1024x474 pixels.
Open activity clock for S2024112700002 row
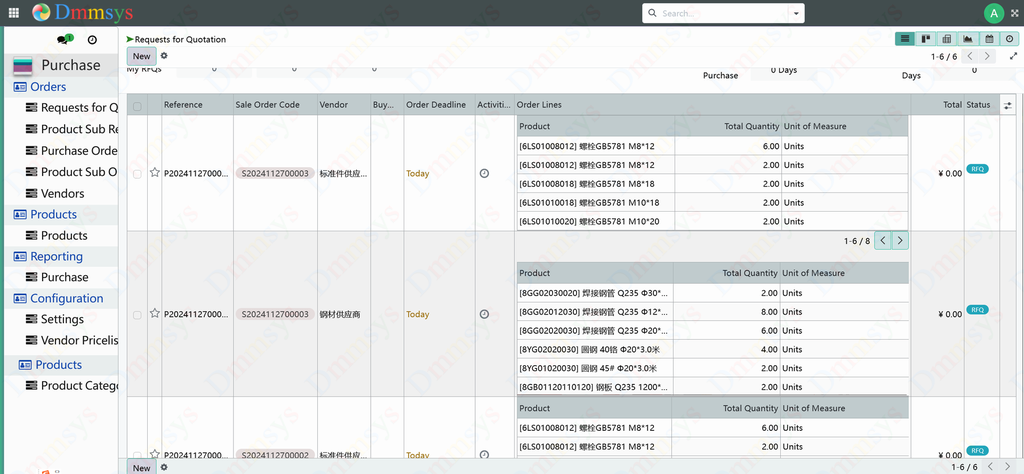coord(484,455)
